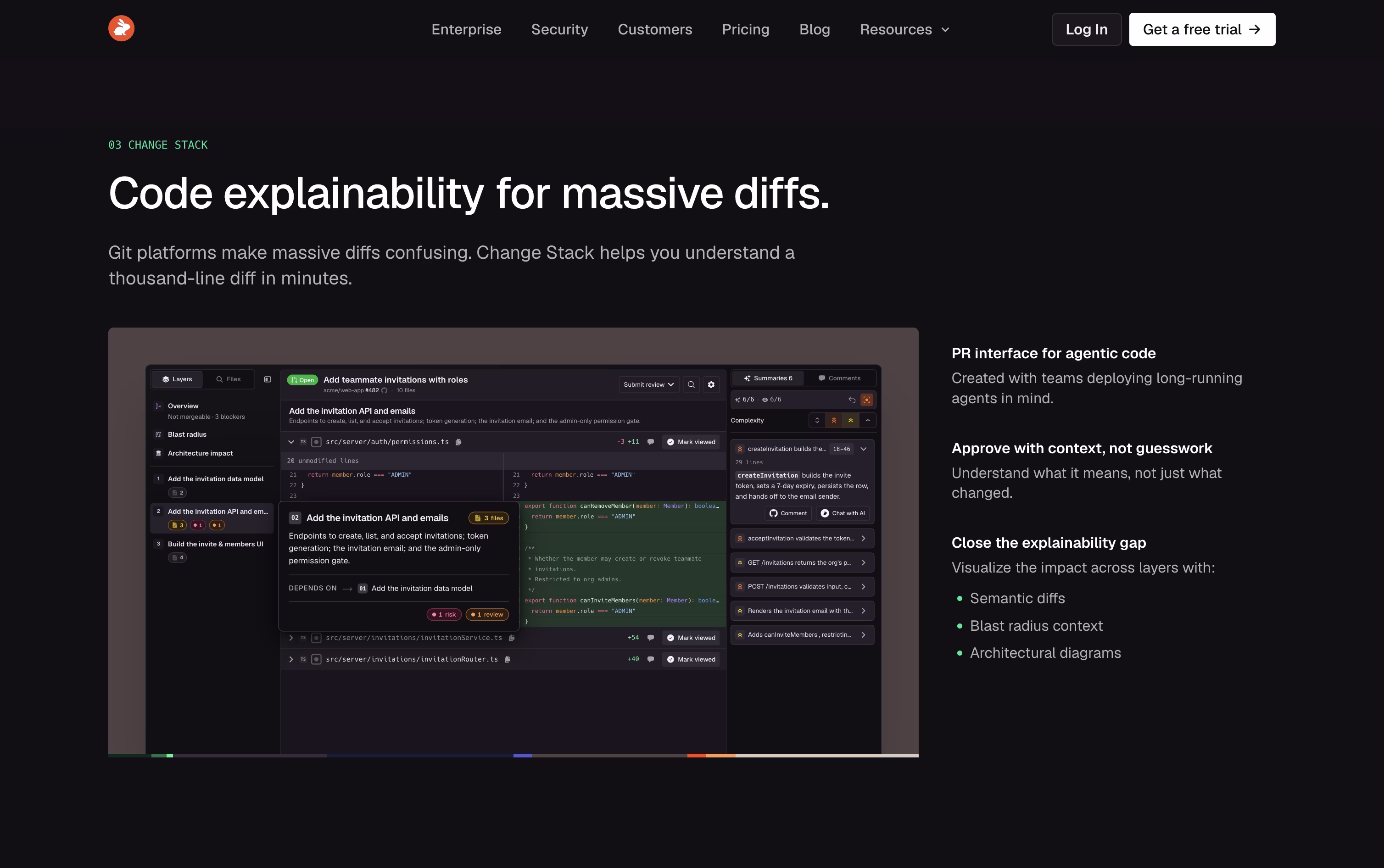Click Comment button on createInvitation summary

pyautogui.click(x=788, y=513)
